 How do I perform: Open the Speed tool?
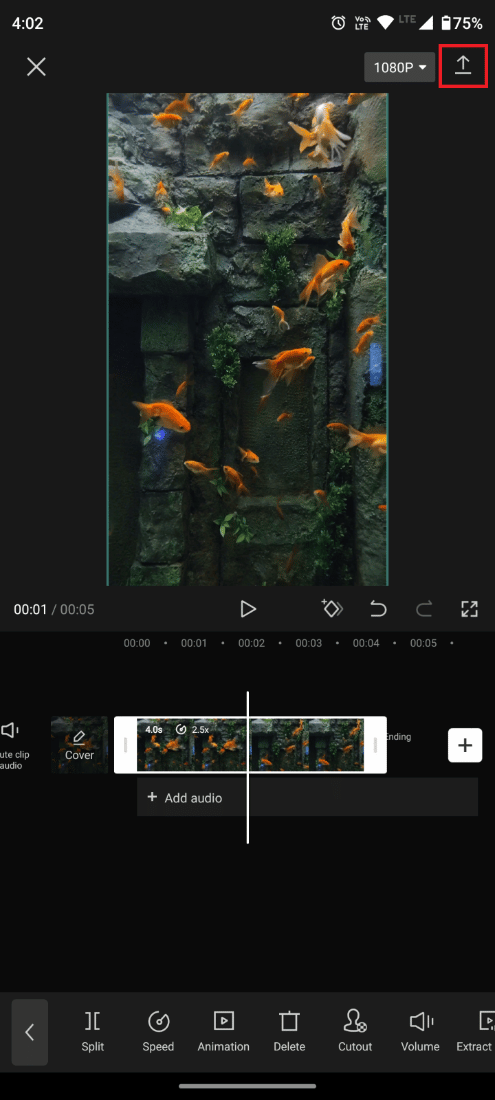pyautogui.click(x=158, y=1031)
